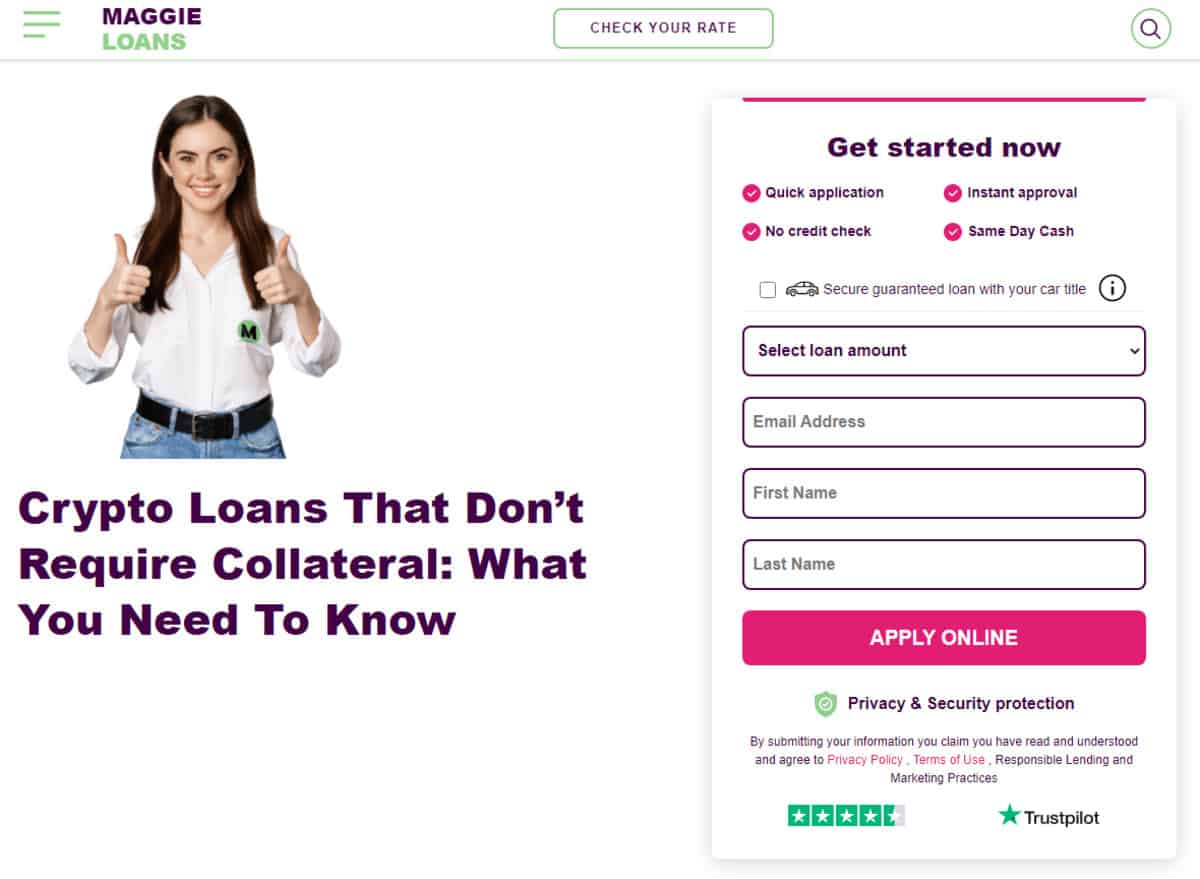The image size is (1200, 879).
Task: Click the M badge on the woman's shirt
Action: (x=249, y=331)
